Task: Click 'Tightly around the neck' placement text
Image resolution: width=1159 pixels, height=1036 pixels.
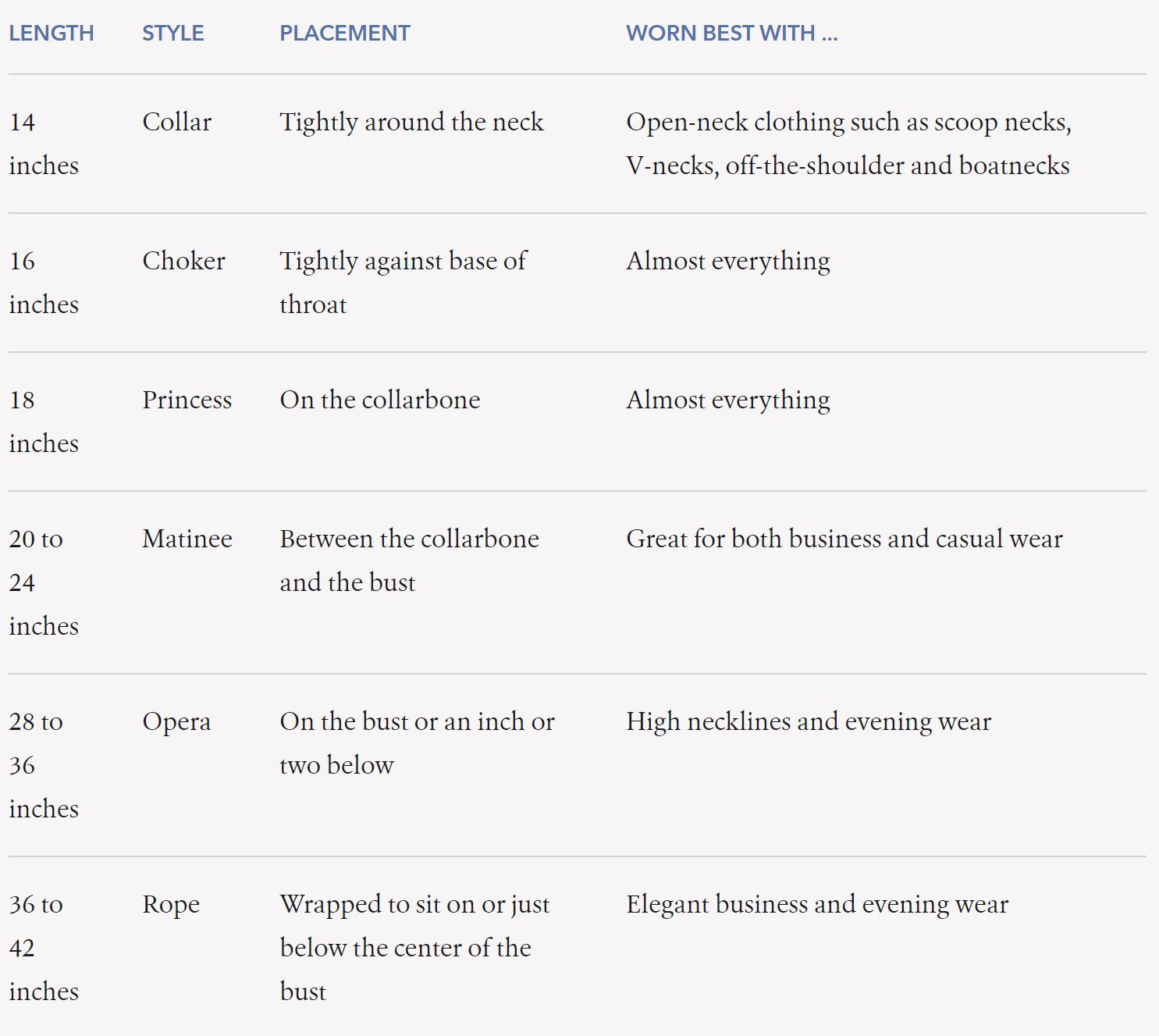Action: (411, 123)
